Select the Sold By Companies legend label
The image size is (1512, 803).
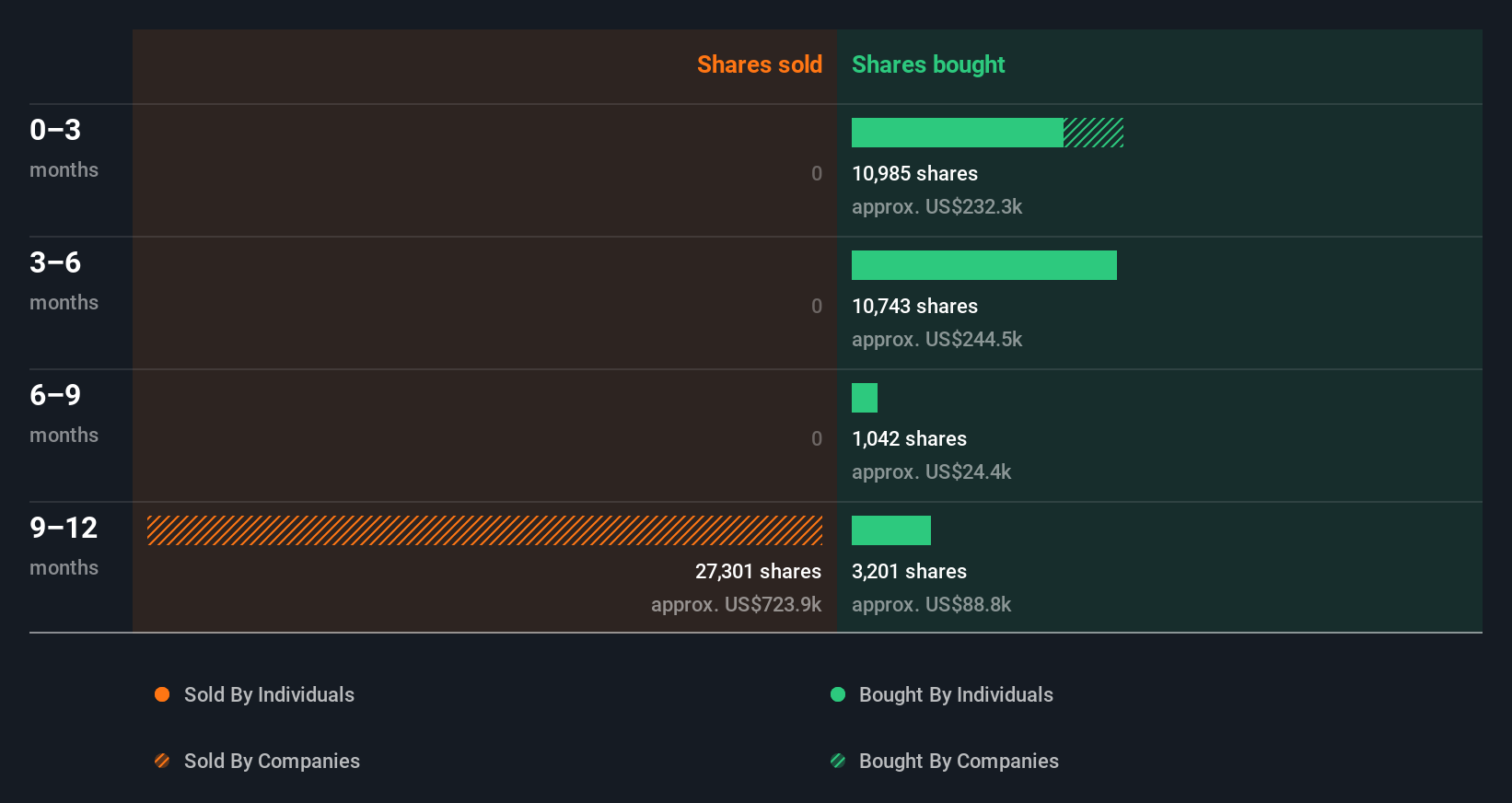click(x=272, y=761)
